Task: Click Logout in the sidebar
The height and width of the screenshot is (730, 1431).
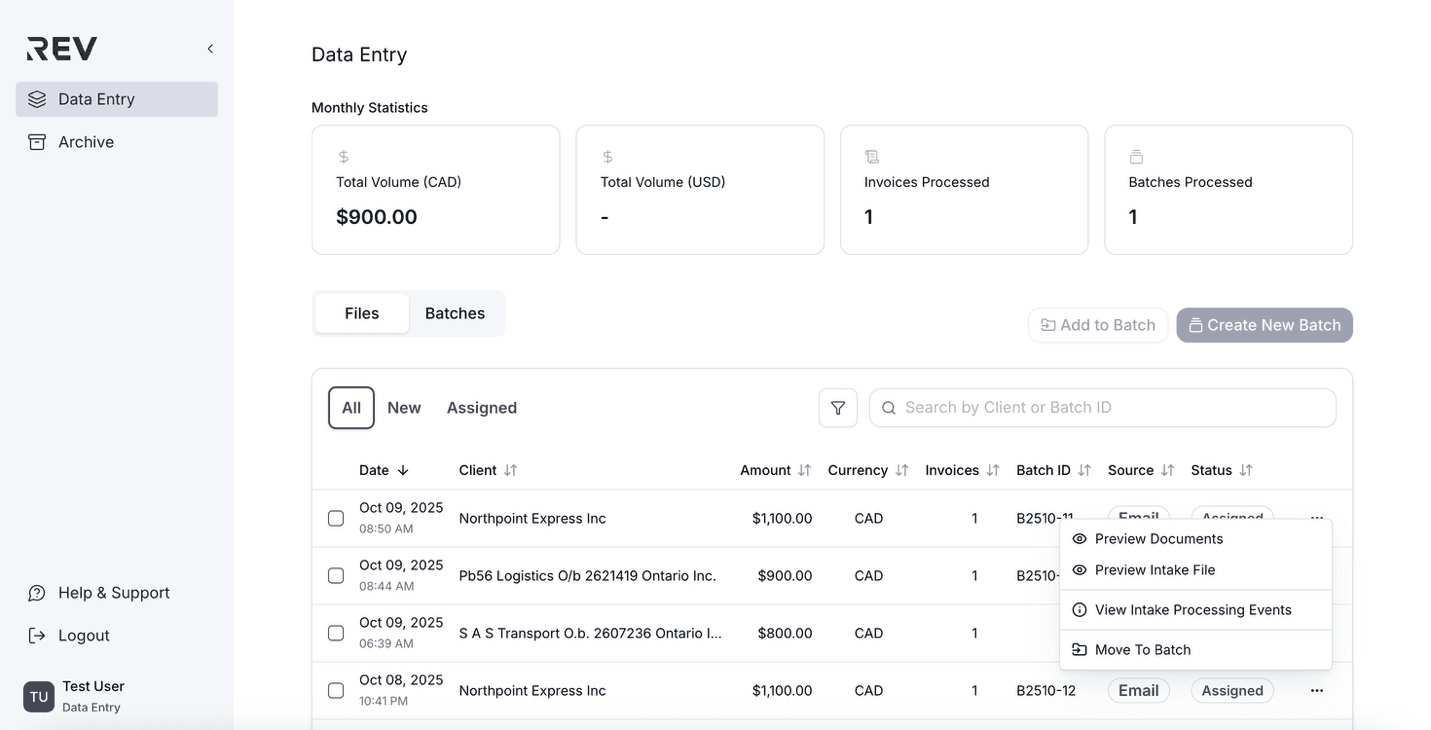Action: 83,636
